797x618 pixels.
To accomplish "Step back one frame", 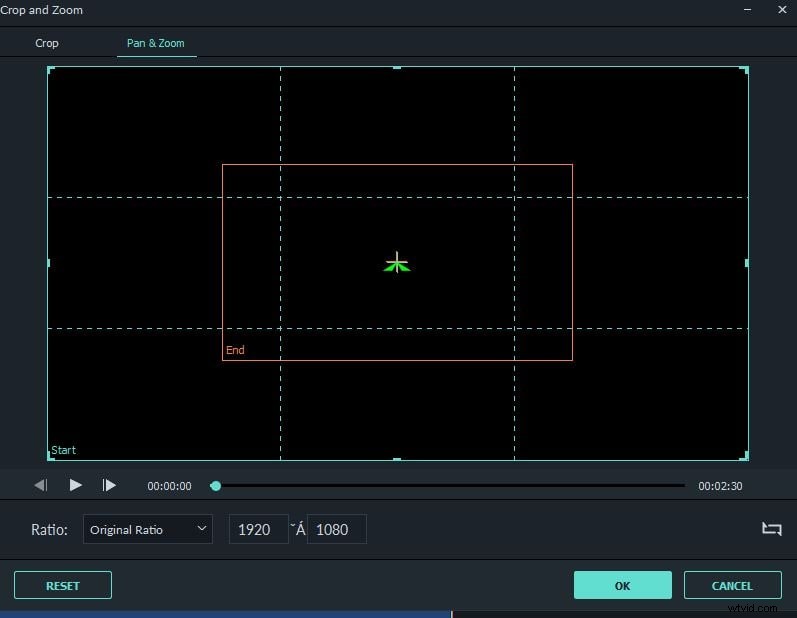I will 41,485.
